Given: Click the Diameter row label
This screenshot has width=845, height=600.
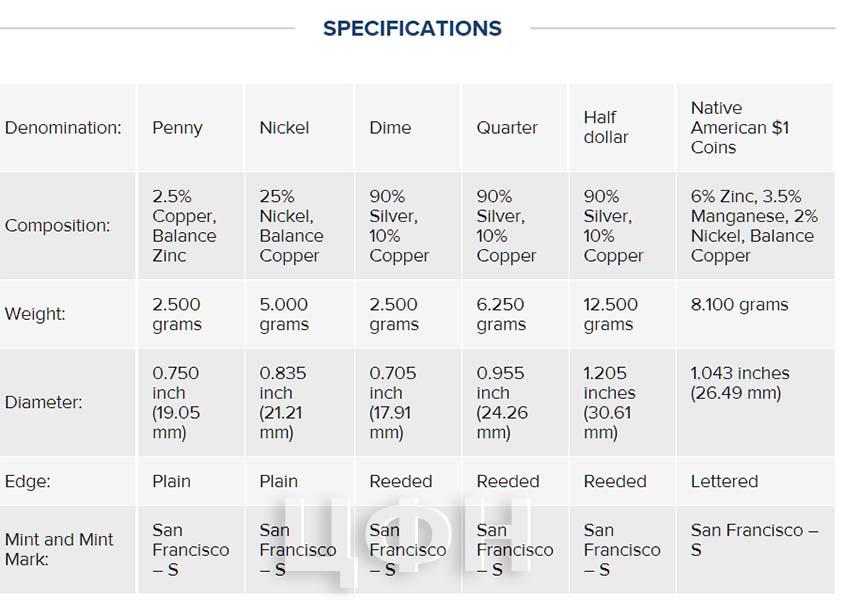Looking at the screenshot, I should (x=44, y=402).
